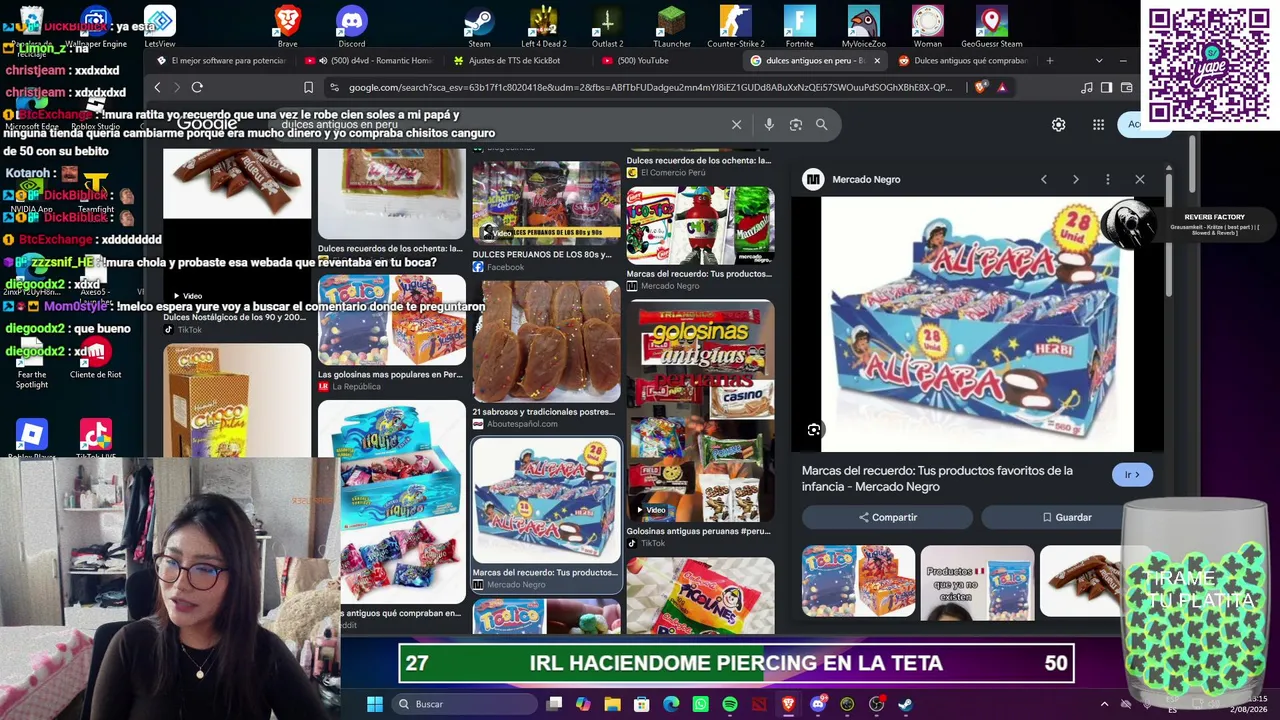Close the Mercado Negro image preview
This screenshot has height=720, width=1280.
[x=1139, y=180]
